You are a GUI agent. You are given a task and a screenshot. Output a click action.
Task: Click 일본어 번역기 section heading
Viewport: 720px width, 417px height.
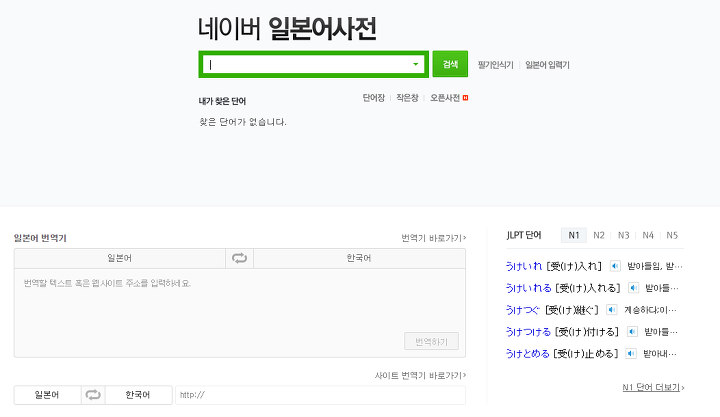pyautogui.click(x=40, y=238)
